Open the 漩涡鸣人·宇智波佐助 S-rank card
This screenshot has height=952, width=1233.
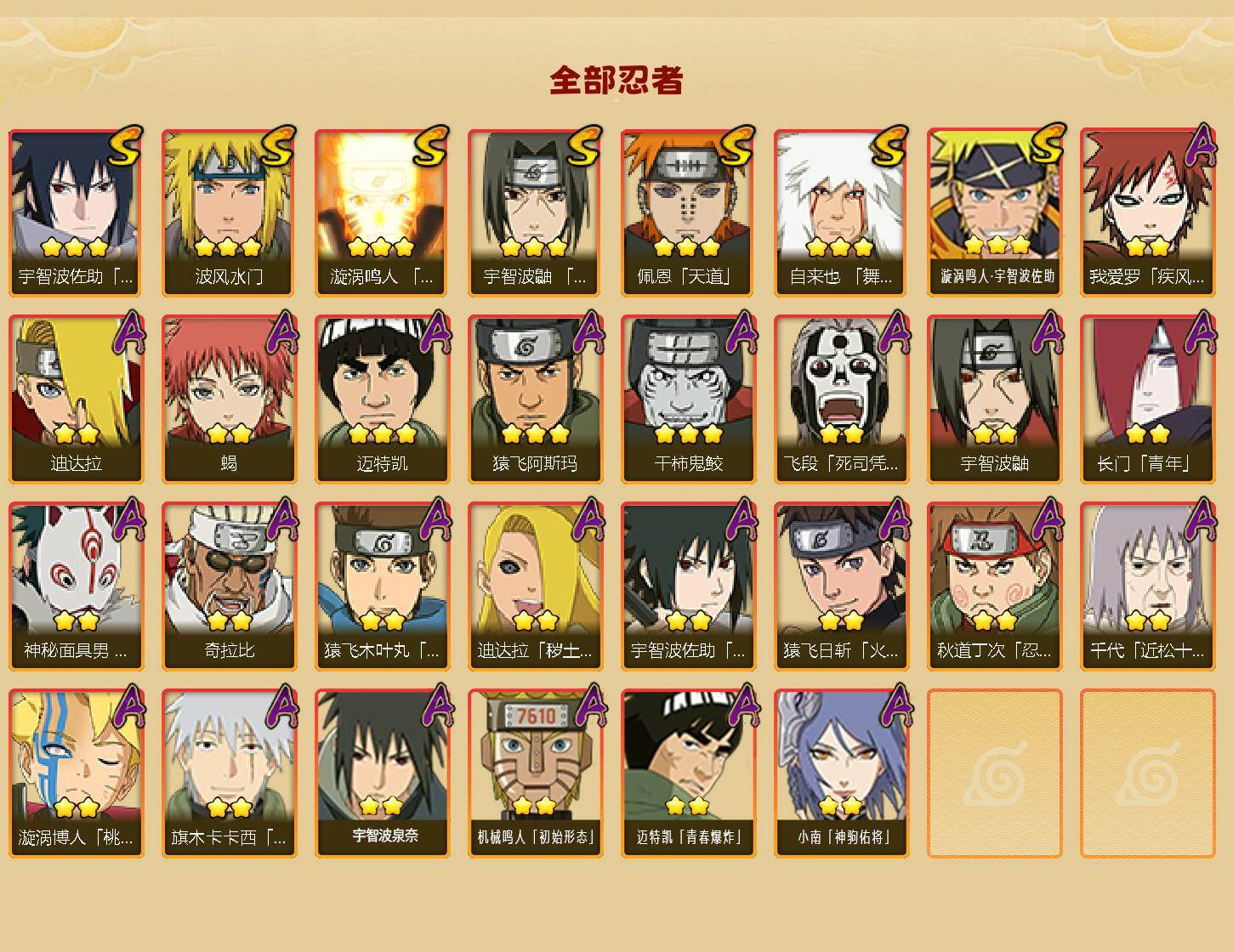pos(994,212)
